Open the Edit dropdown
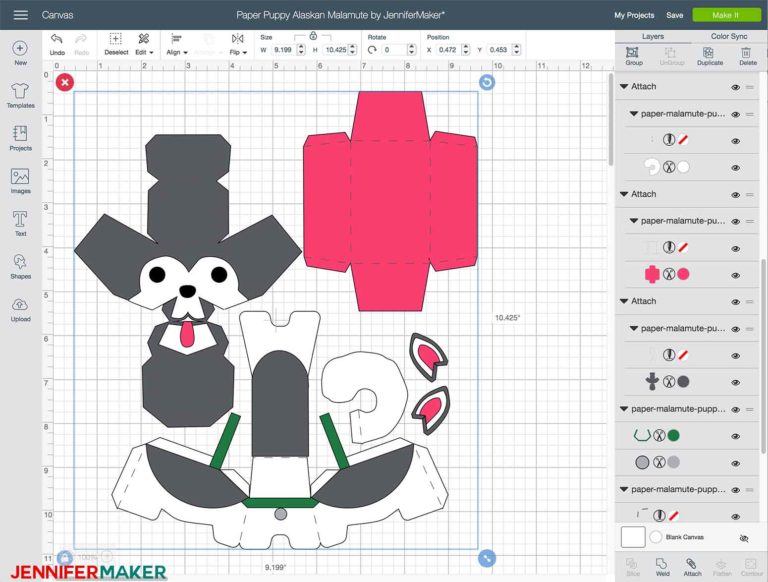Image resolution: width=768 pixels, height=582 pixels. (144, 44)
